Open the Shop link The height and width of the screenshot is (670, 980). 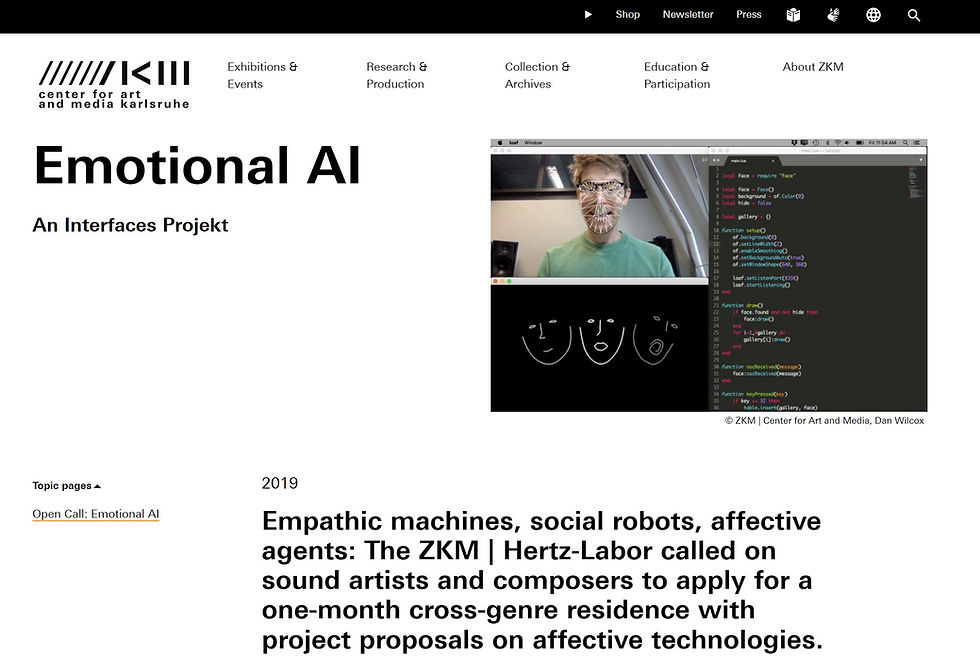click(x=628, y=14)
